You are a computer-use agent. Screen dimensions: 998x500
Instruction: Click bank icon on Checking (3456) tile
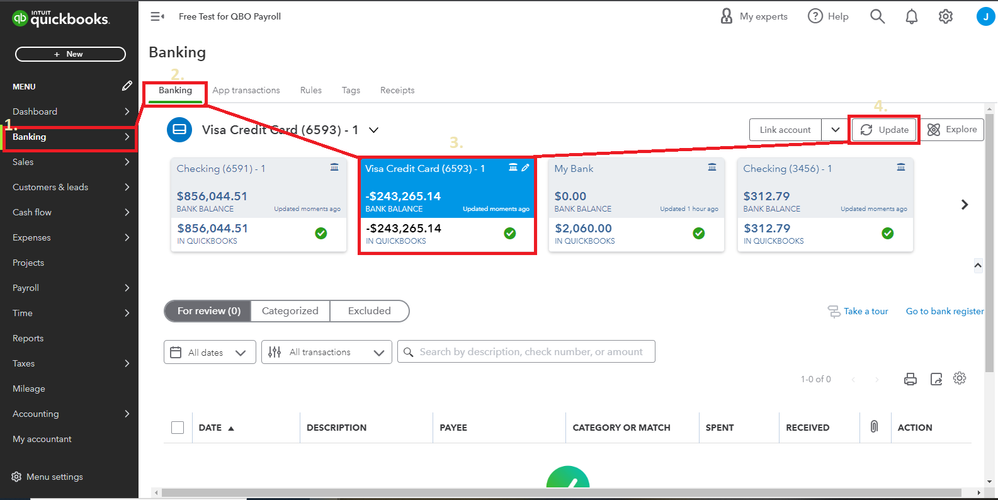[901, 167]
